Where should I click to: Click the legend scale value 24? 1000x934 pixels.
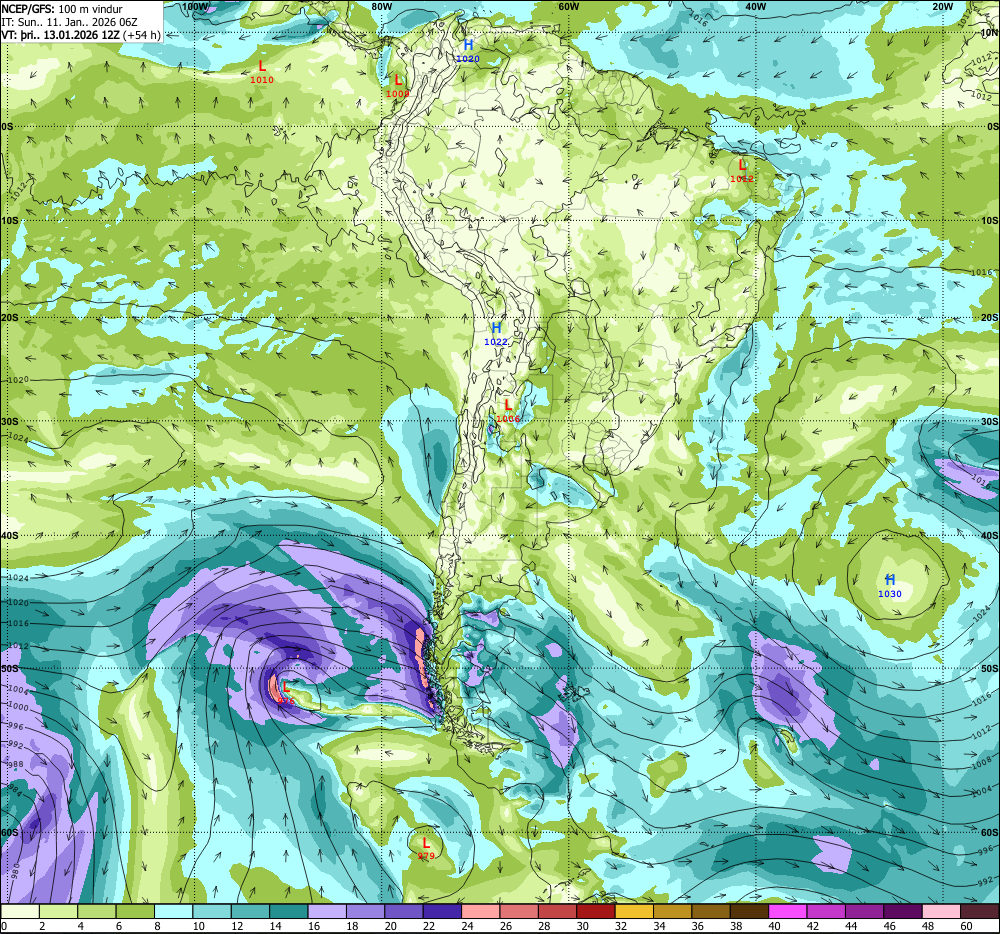point(467,926)
